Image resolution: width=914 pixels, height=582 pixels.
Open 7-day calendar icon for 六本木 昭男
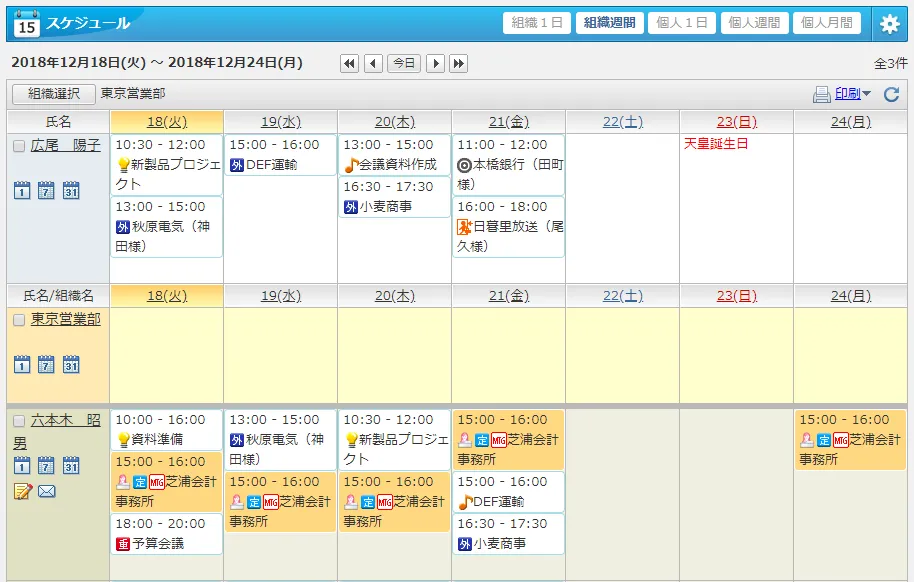pos(46,465)
